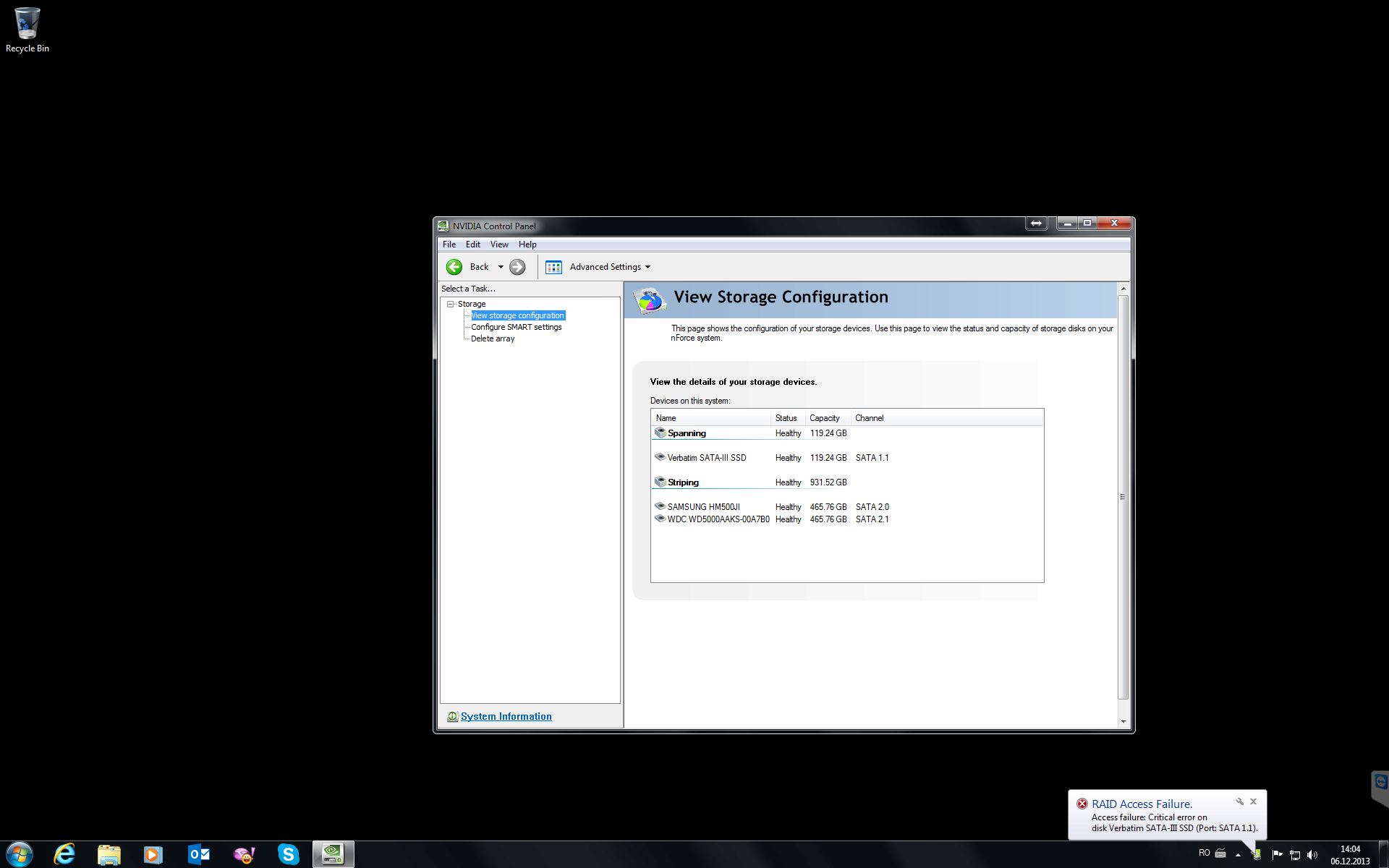Viewport: 1389px width, 868px height.
Task: Click the double-arrow button in title bar
Action: click(x=1037, y=224)
